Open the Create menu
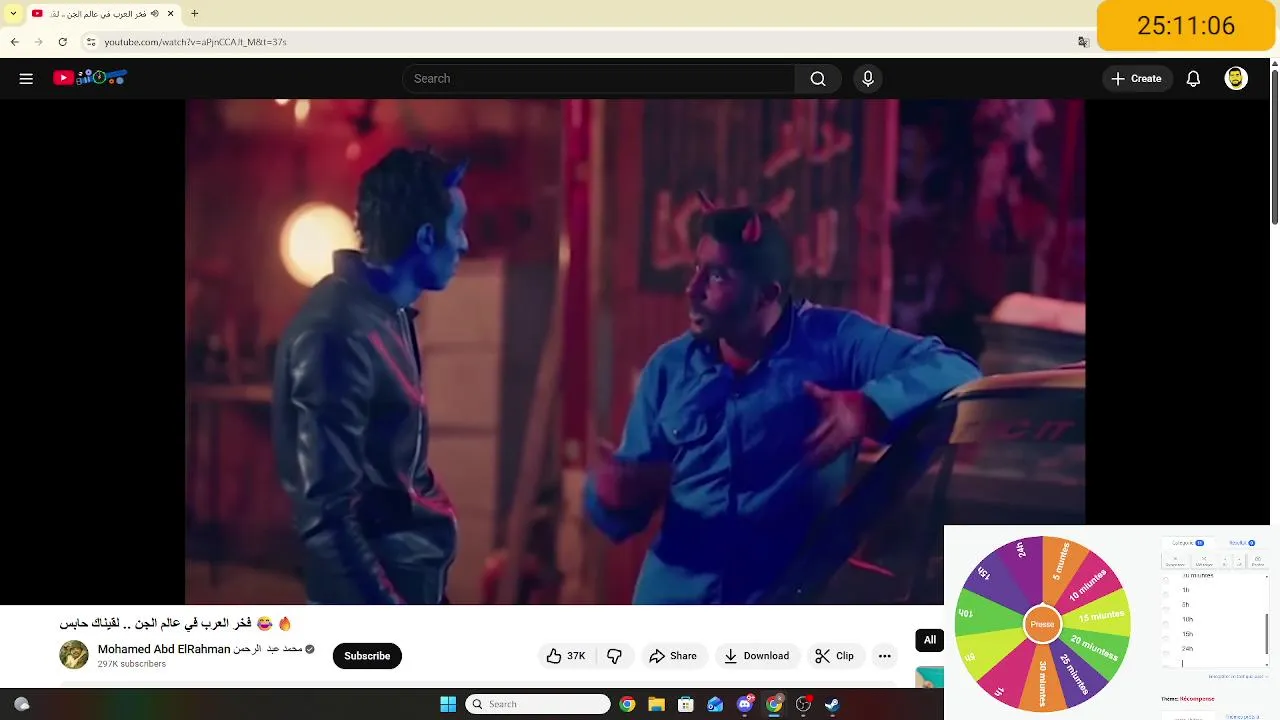The width and height of the screenshot is (1280, 720). (x=1137, y=79)
